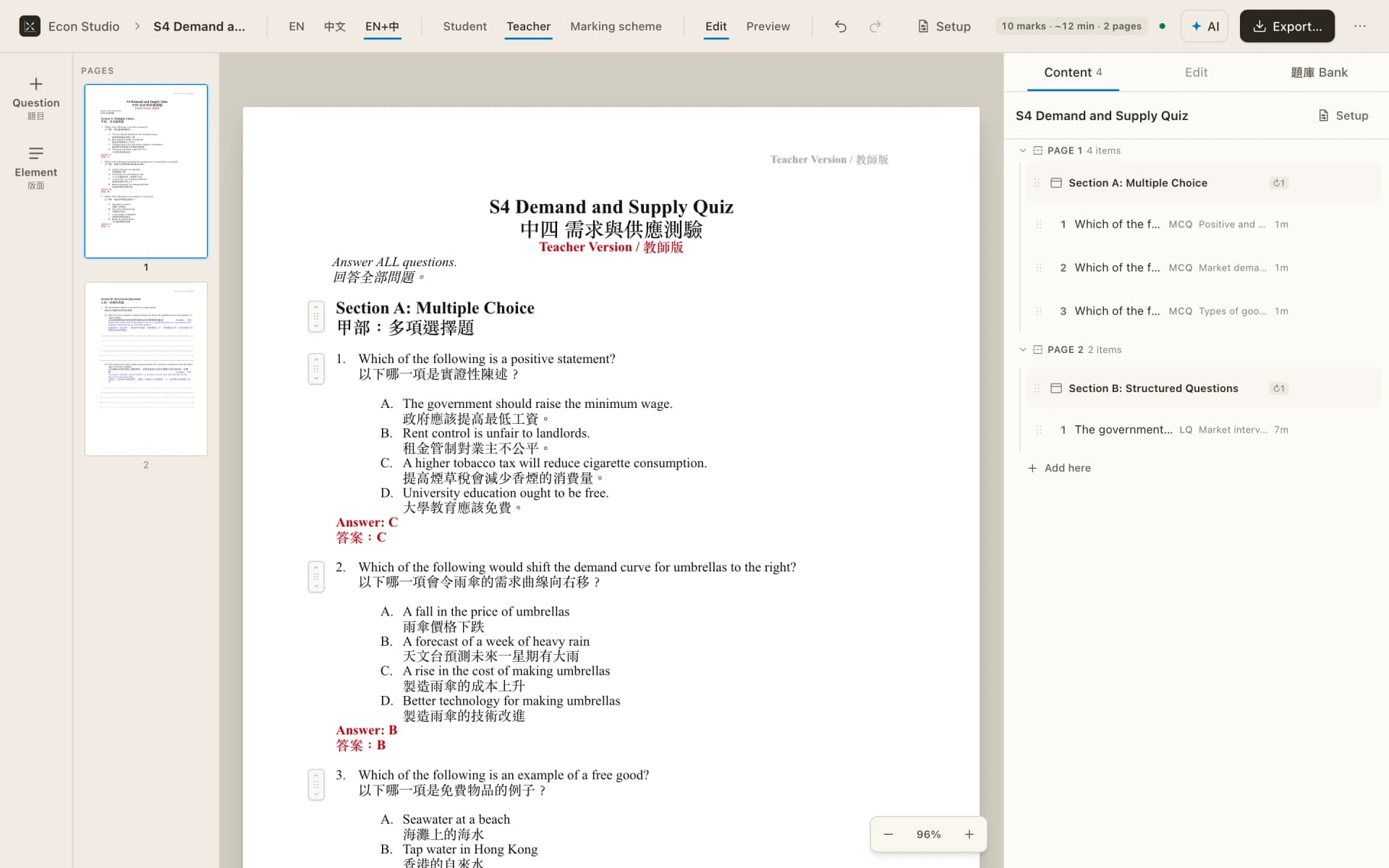This screenshot has width=1389, height=868.
Task: Undo the last action
Action: (x=840, y=26)
